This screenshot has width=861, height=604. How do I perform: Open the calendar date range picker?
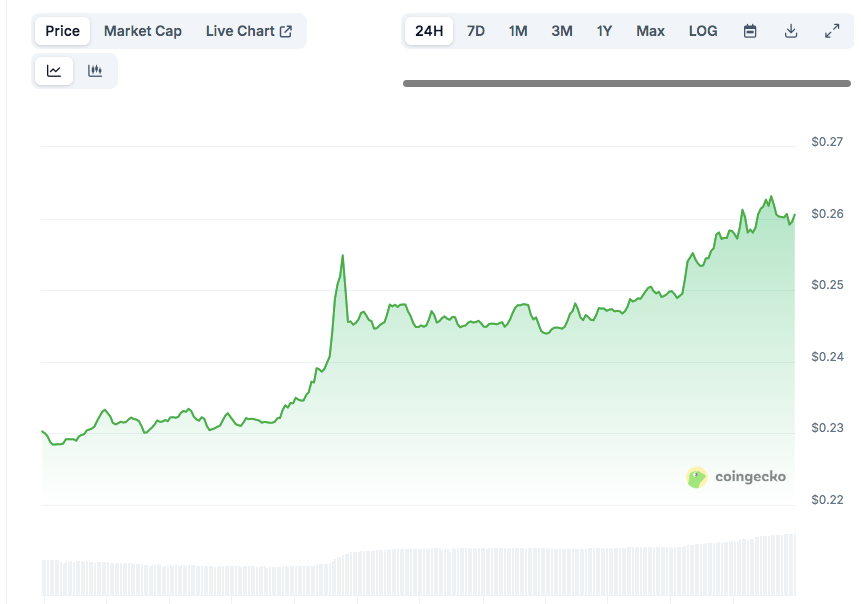click(750, 31)
